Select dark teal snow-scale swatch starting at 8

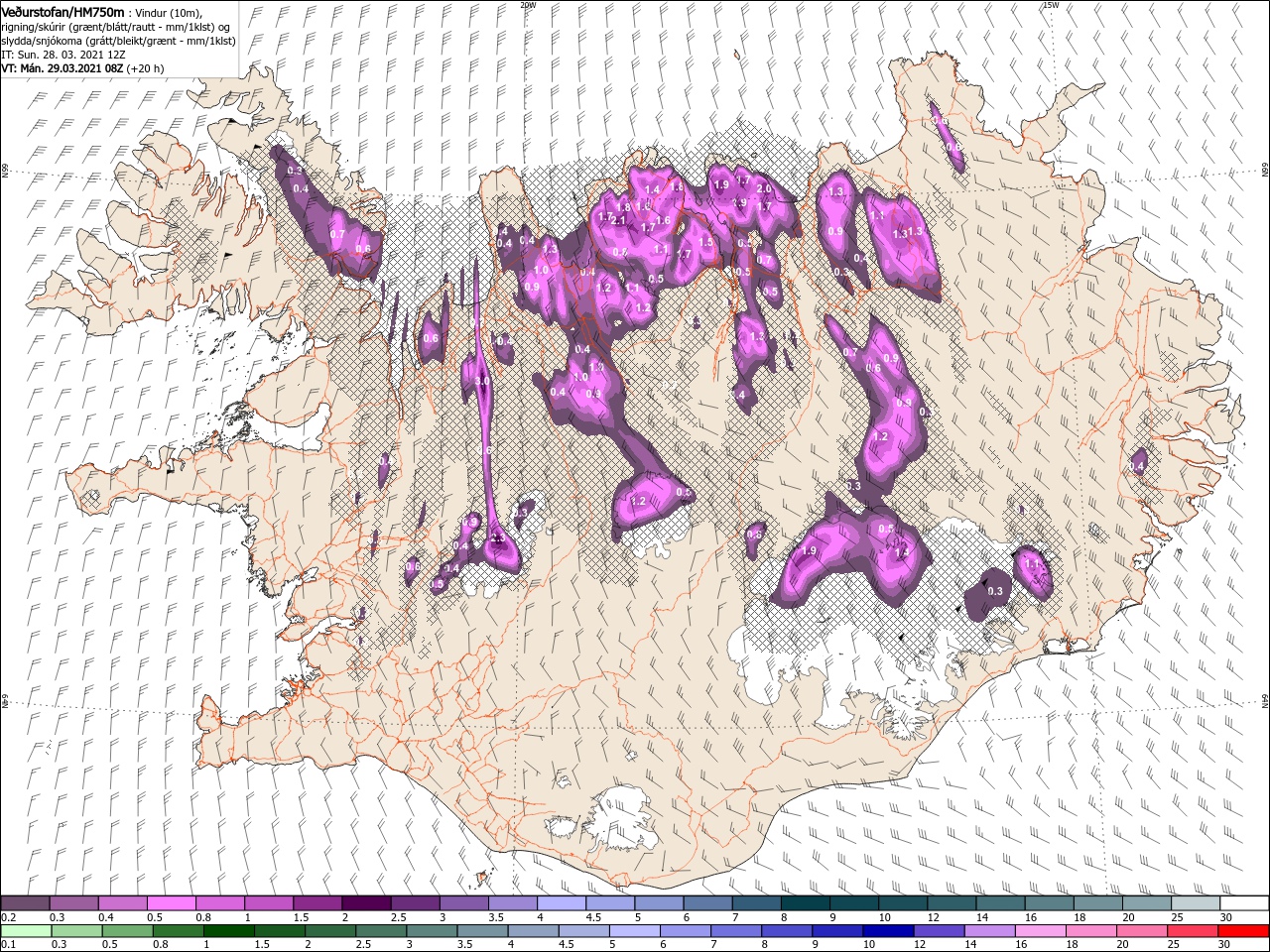click(x=805, y=903)
